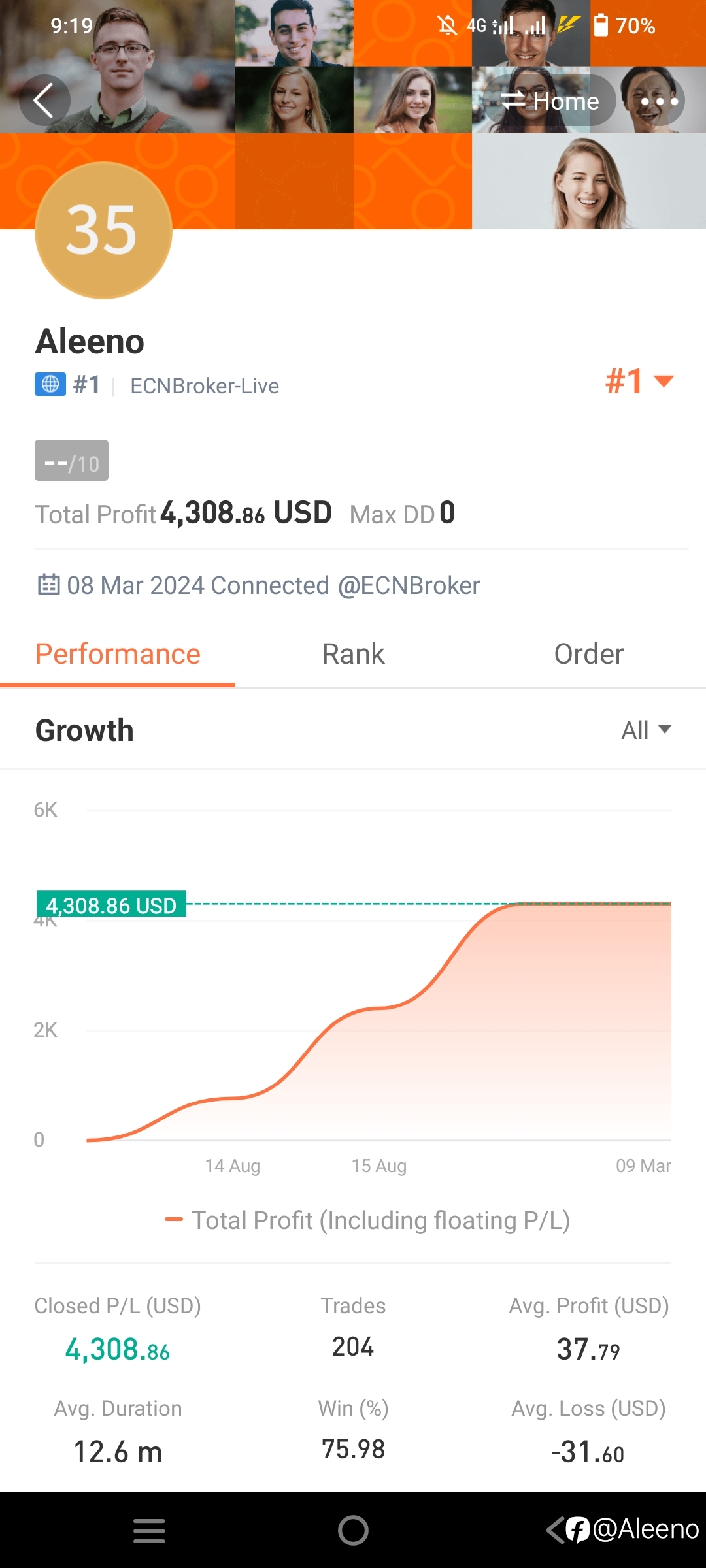Switch to the Performance tab
706x1568 pixels.
point(118,654)
